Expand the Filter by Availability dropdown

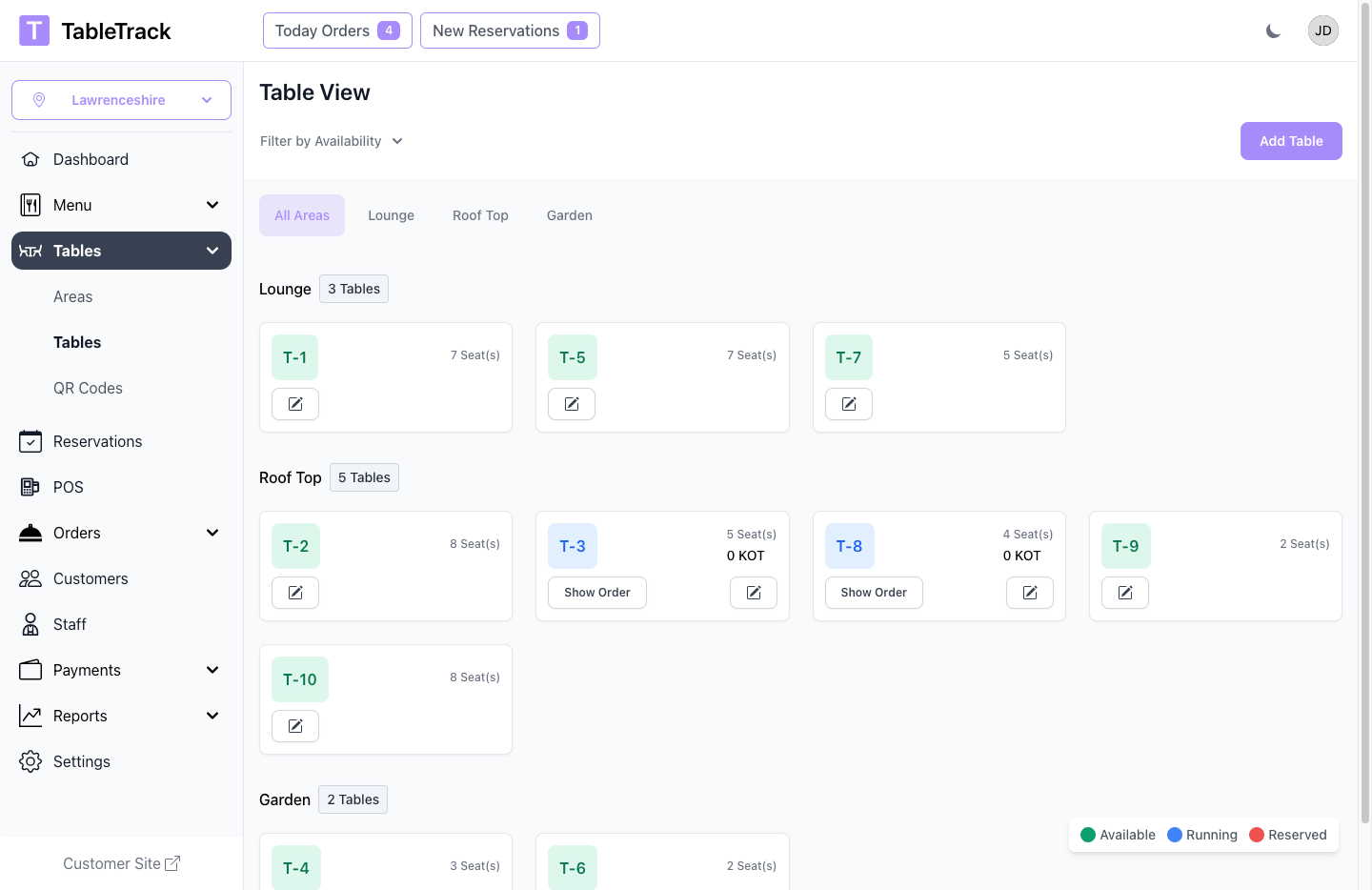pos(332,141)
